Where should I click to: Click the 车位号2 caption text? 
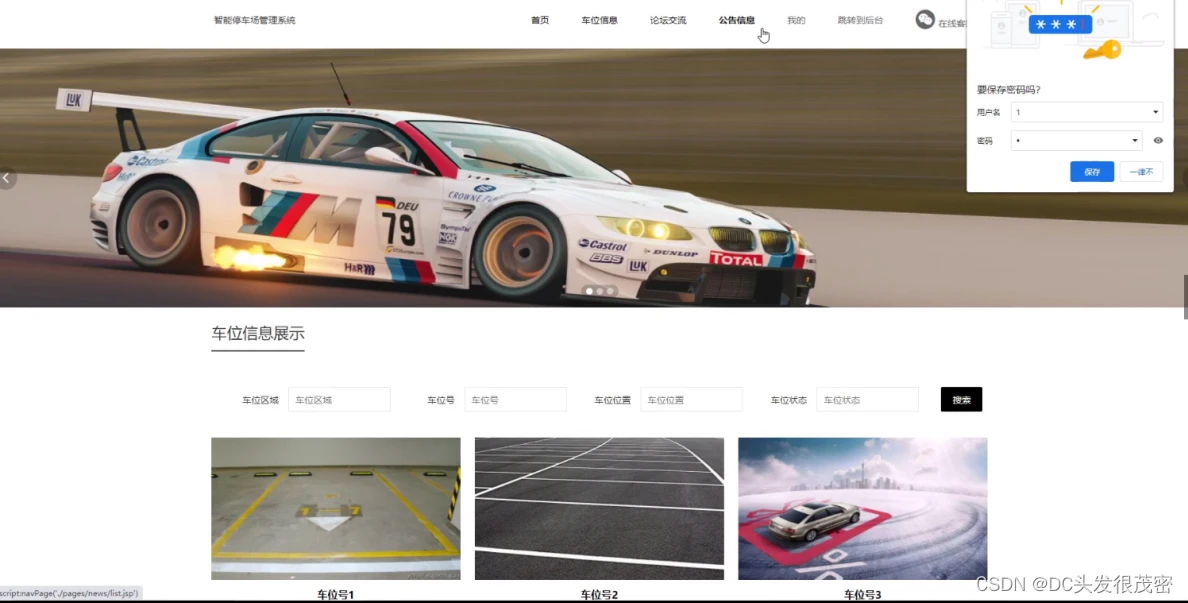[x=599, y=595]
